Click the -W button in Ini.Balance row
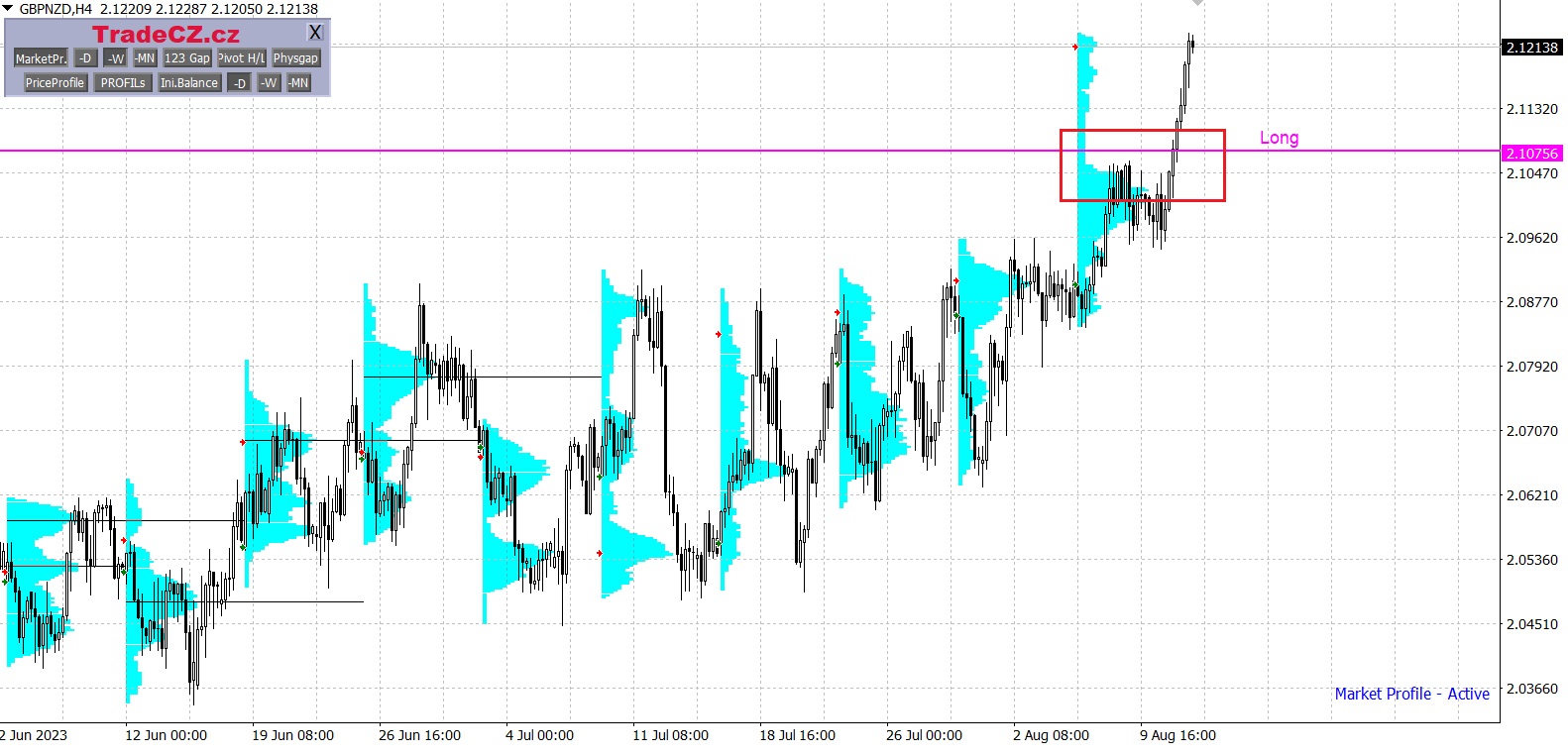The width and height of the screenshot is (1568, 755). tap(269, 83)
